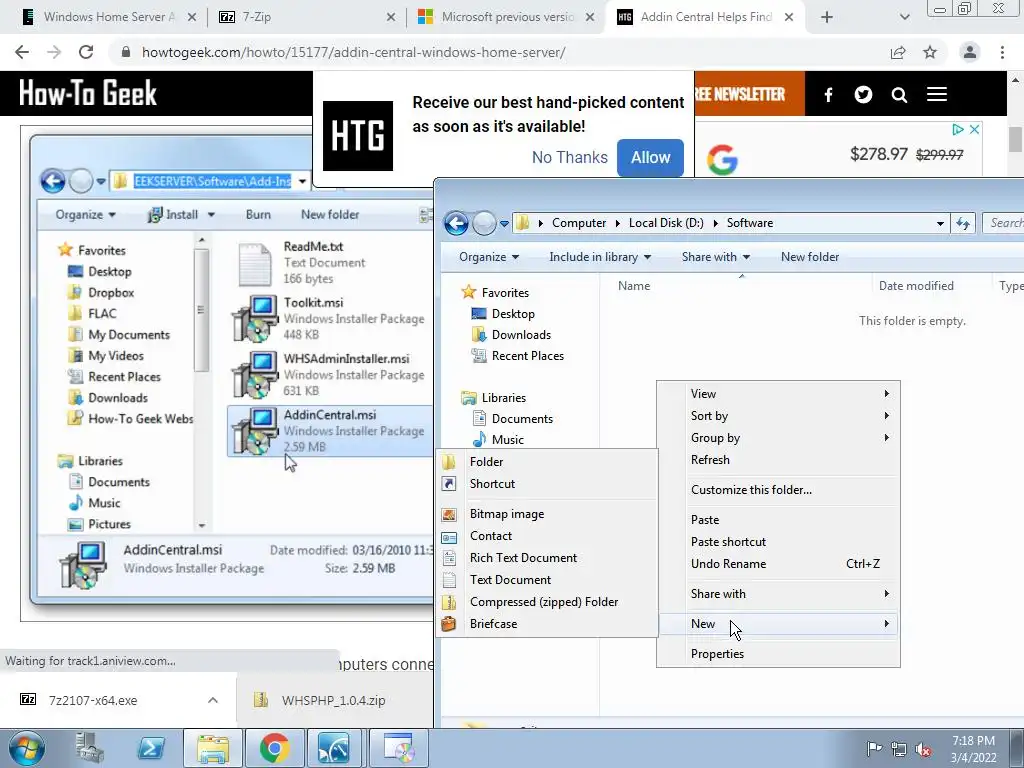
Task: Open Chrome profile avatar
Action: (970, 52)
